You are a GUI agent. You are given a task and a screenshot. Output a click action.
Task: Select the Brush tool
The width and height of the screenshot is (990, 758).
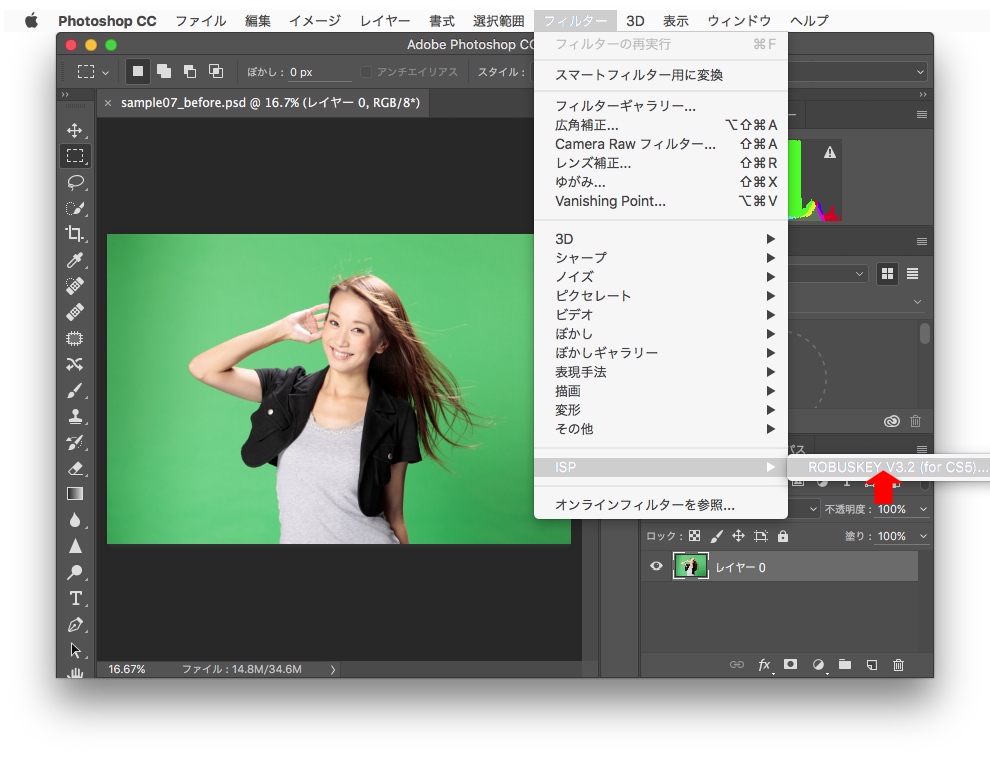75,390
